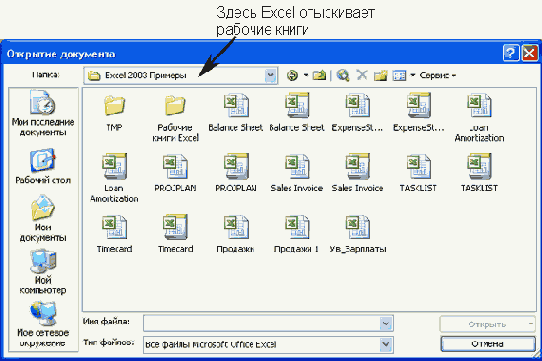The image size is (542, 361).
Task: Expand the Views dropdown arrow
Action: click(412, 75)
